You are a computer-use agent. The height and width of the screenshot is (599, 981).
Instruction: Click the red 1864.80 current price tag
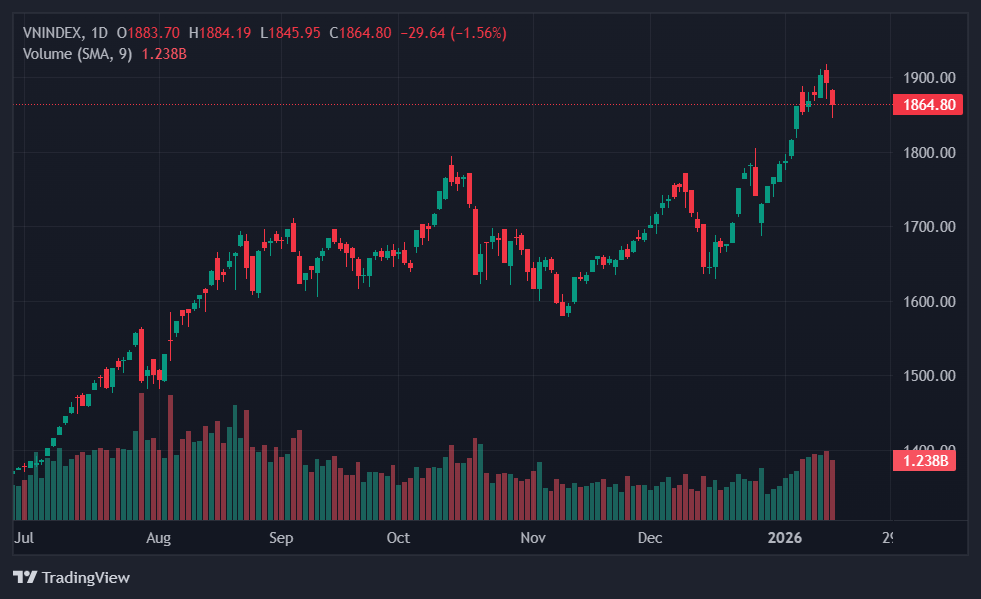pos(926,105)
